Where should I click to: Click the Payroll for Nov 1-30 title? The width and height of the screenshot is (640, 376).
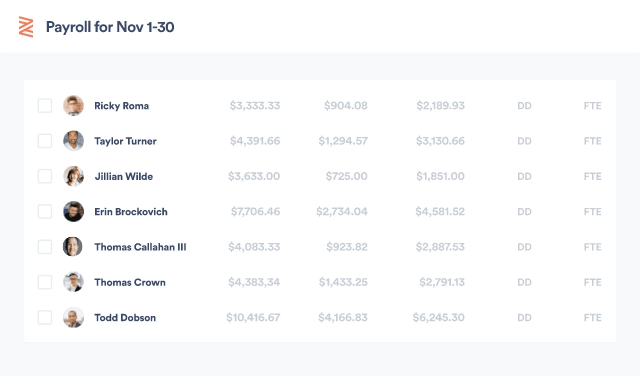(x=110, y=27)
